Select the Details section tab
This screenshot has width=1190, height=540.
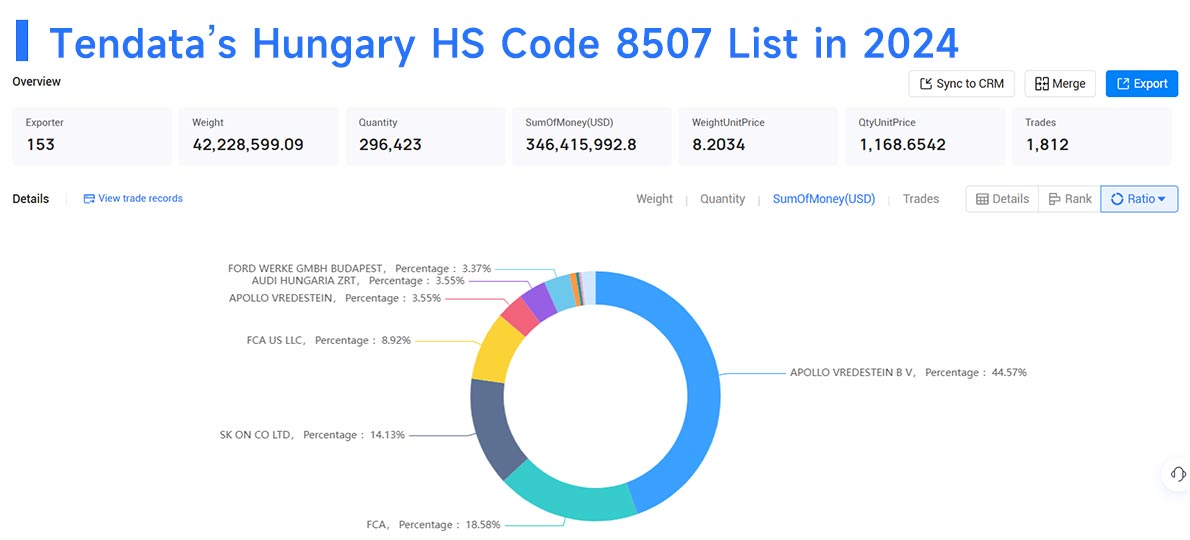tap(30, 199)
